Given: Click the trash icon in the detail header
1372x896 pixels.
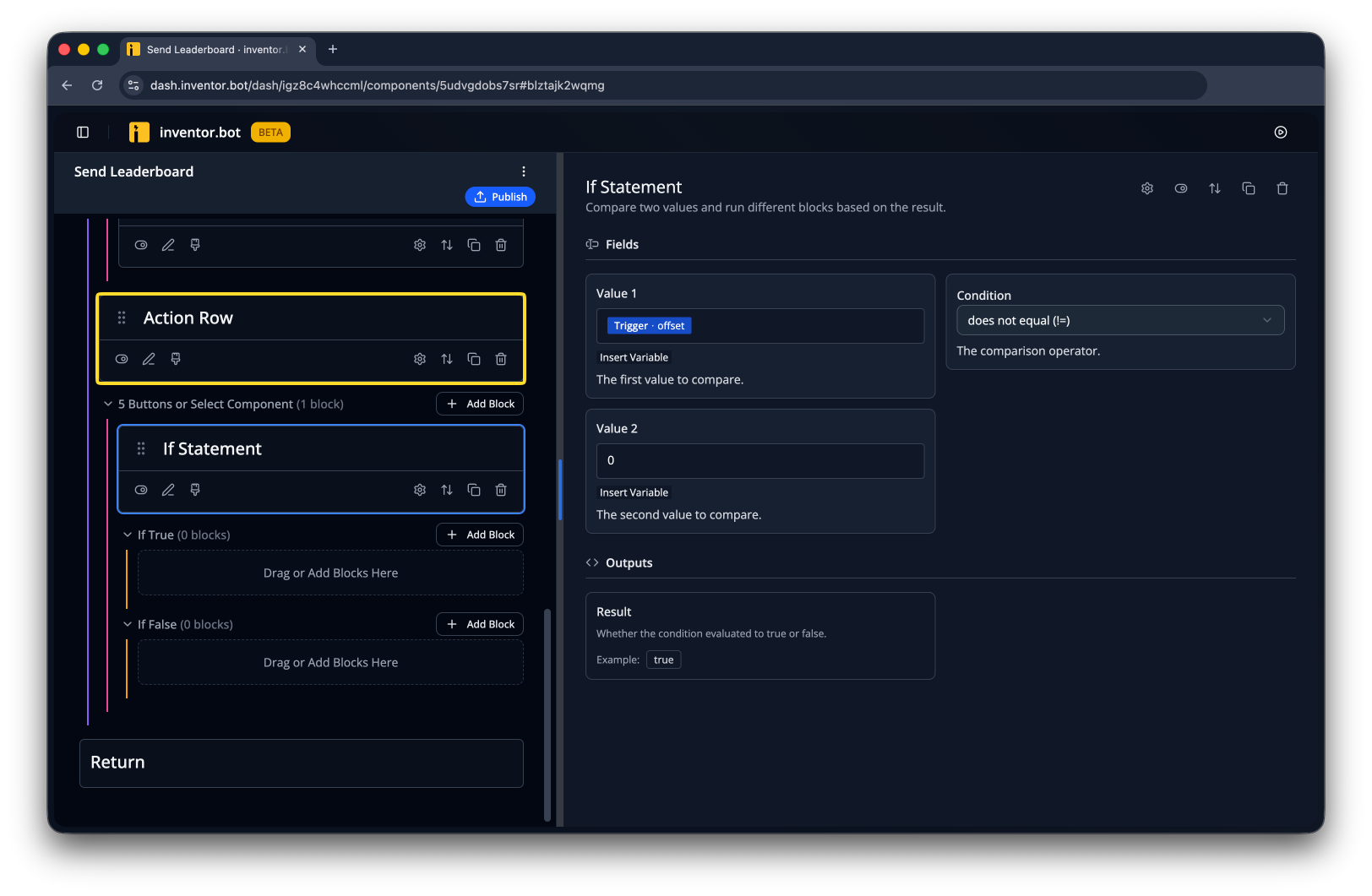Looking at the screenshot, I should [1282, 188].
